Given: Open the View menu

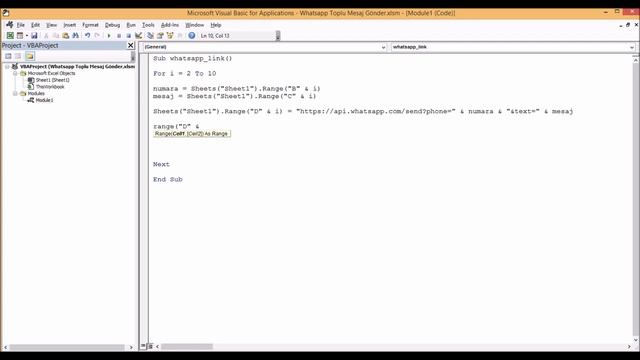Looking at the screenshot, I should [x=51, y=25].
